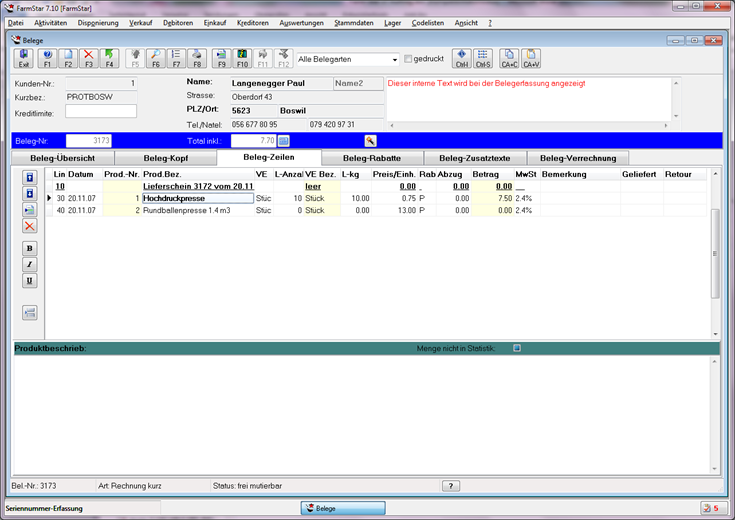Screen dimensions: 735x520
Task: Click the Preis/Einh. cell 13.00
Action: tap(394, 211)
